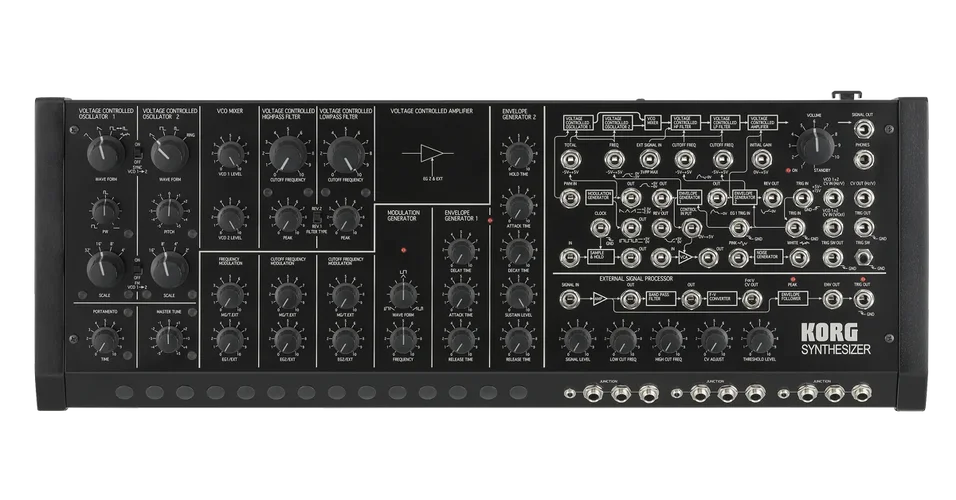Turn the Volume knob
956x500 pixels.
point(815,146)
